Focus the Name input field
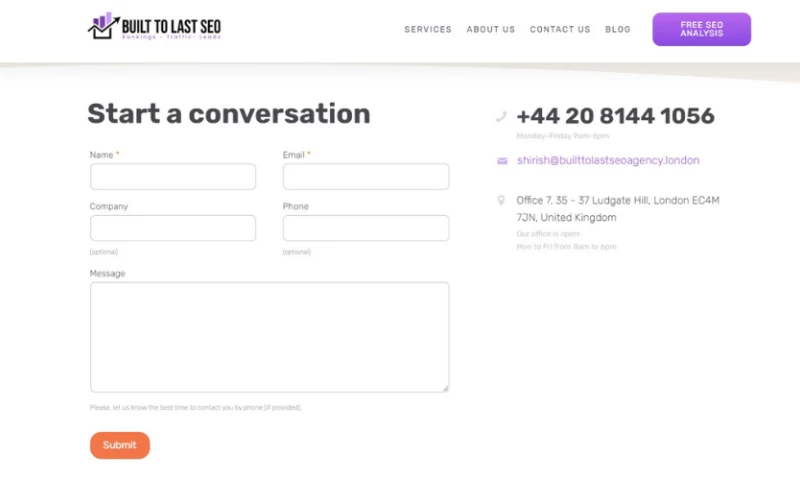The image size is (800, 480). (x=173, y=176)
